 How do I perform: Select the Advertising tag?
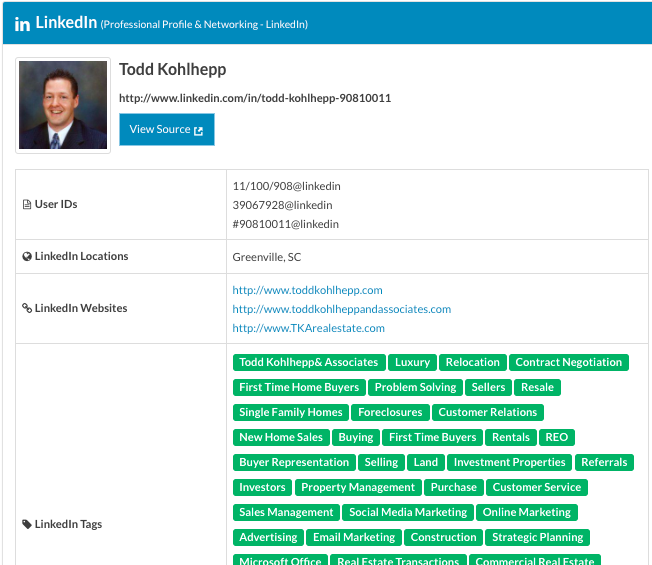[x=268, y=537]
